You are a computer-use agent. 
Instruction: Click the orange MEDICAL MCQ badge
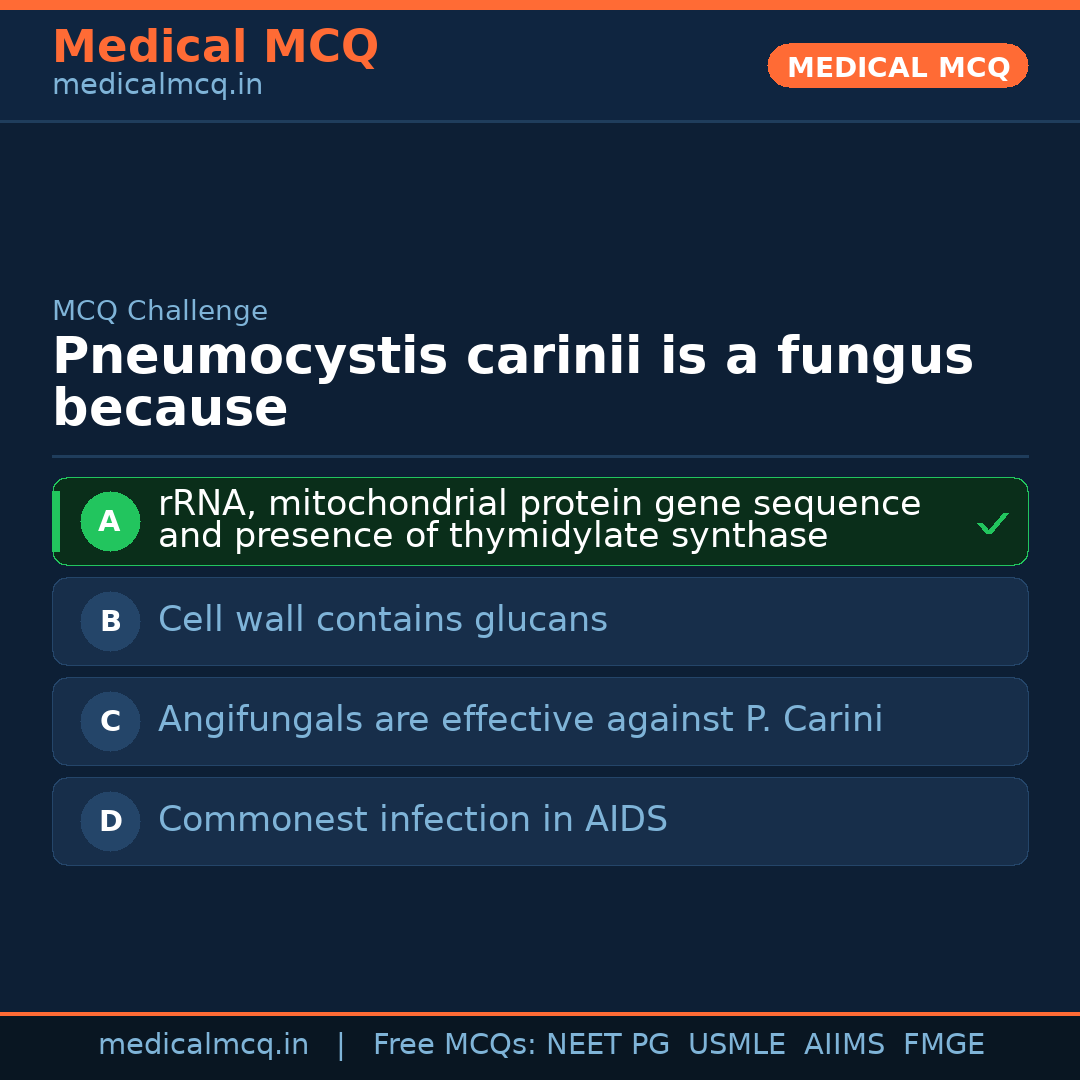897,66
